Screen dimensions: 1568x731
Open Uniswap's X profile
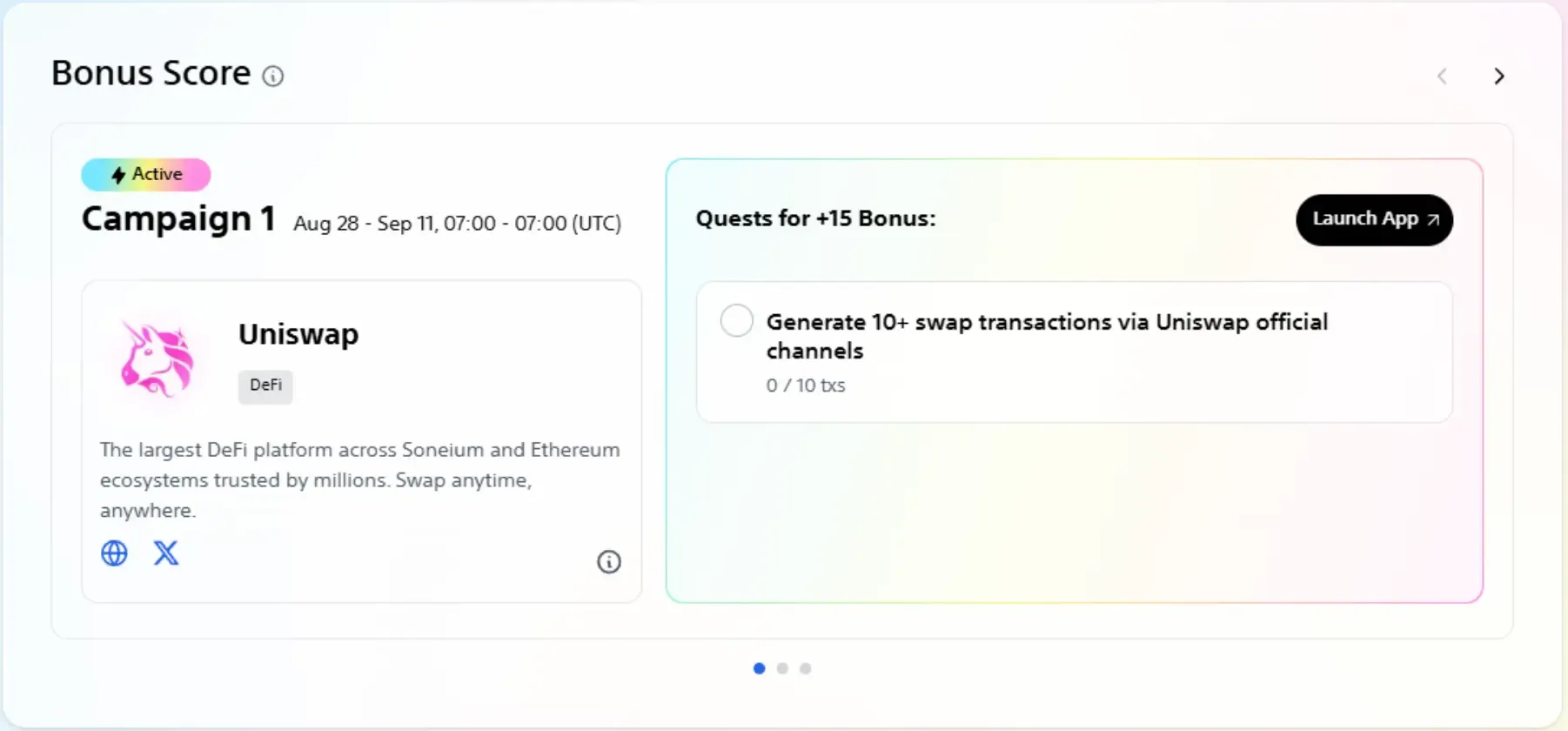coord(166,553)
